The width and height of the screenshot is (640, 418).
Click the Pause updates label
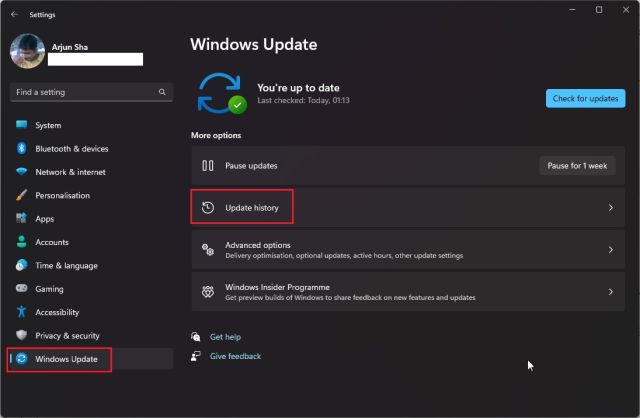(251, 166)
